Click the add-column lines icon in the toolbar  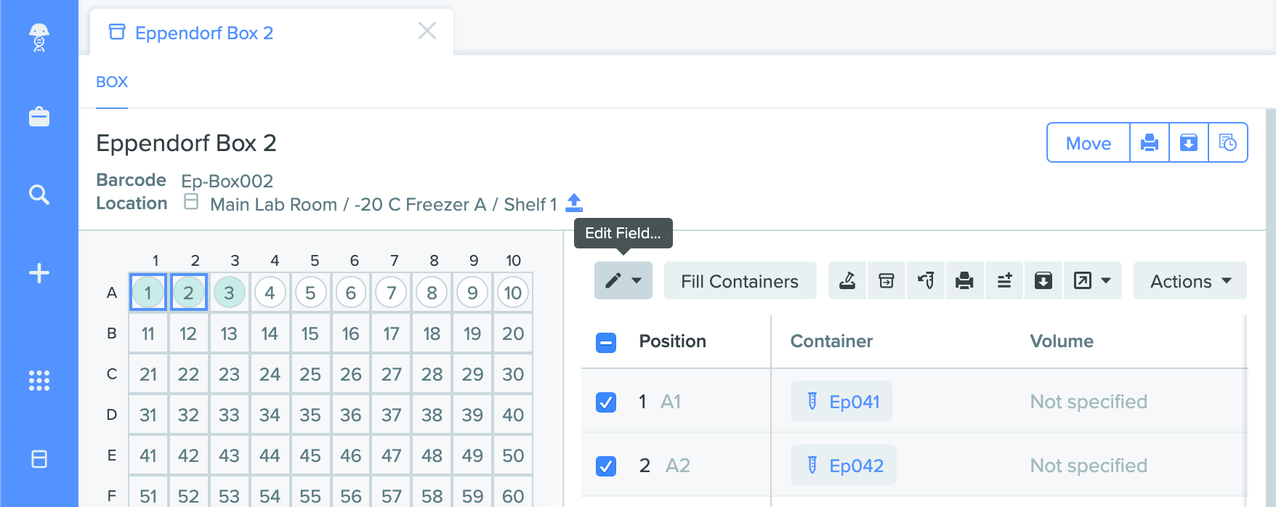pos(1004,281)
